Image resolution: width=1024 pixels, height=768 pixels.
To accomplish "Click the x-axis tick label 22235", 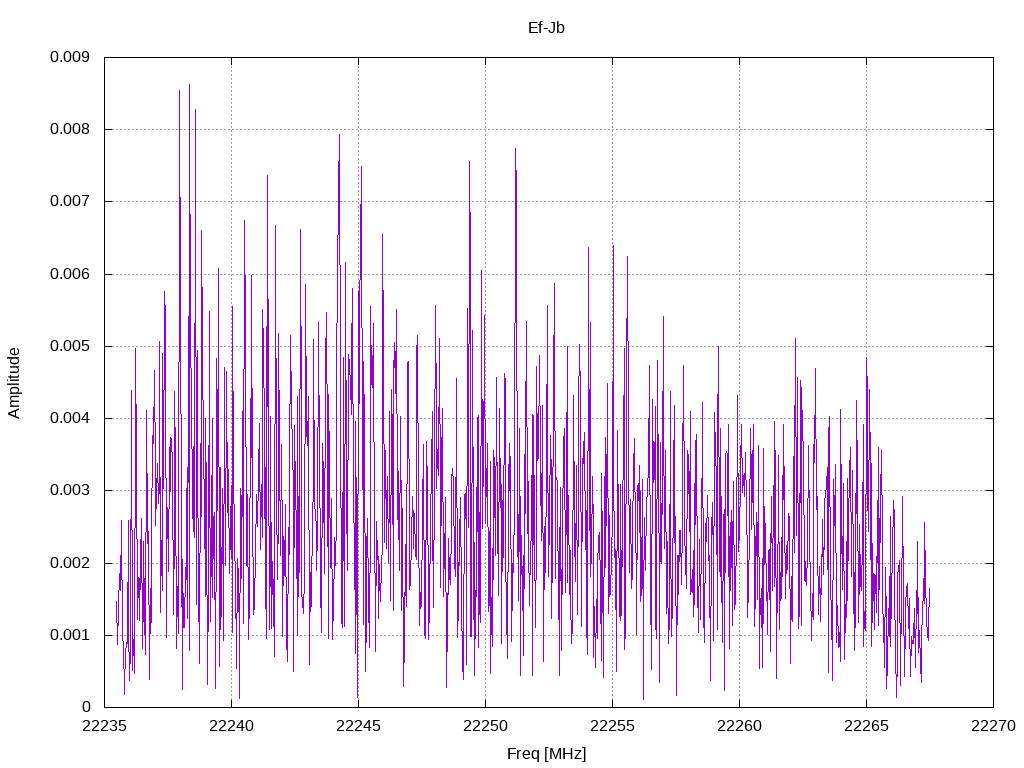I will [x=104, y=726].
